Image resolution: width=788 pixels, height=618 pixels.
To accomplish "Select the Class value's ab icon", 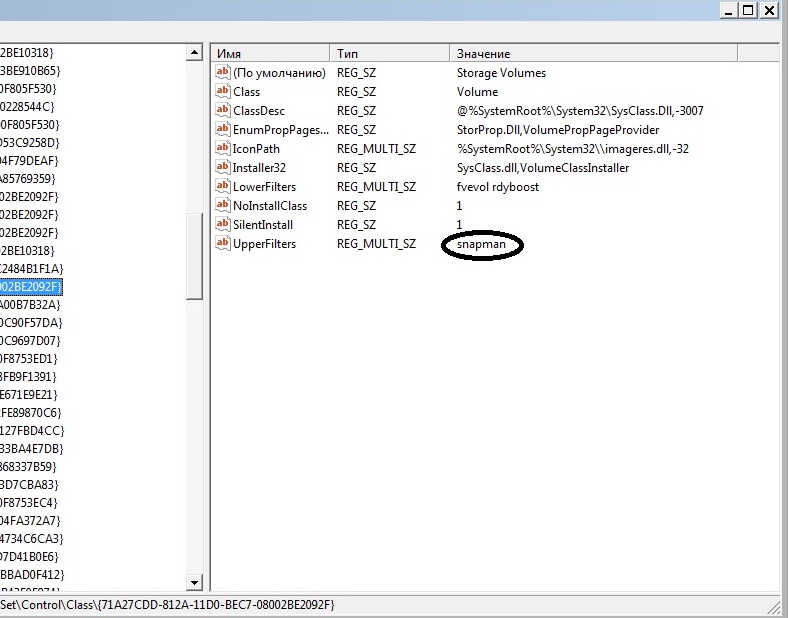I will pyautogui.click(x=222, y=92).
